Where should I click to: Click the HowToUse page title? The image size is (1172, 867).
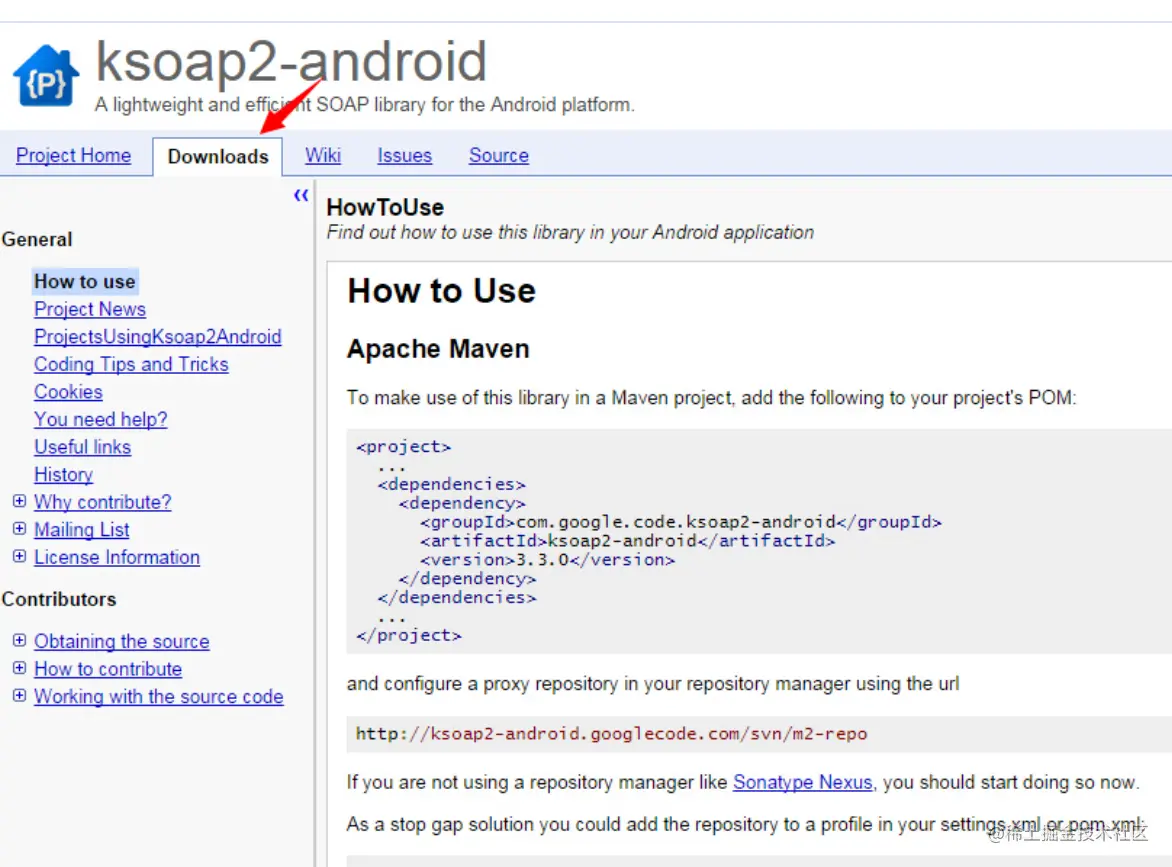[x=385, y=207]
